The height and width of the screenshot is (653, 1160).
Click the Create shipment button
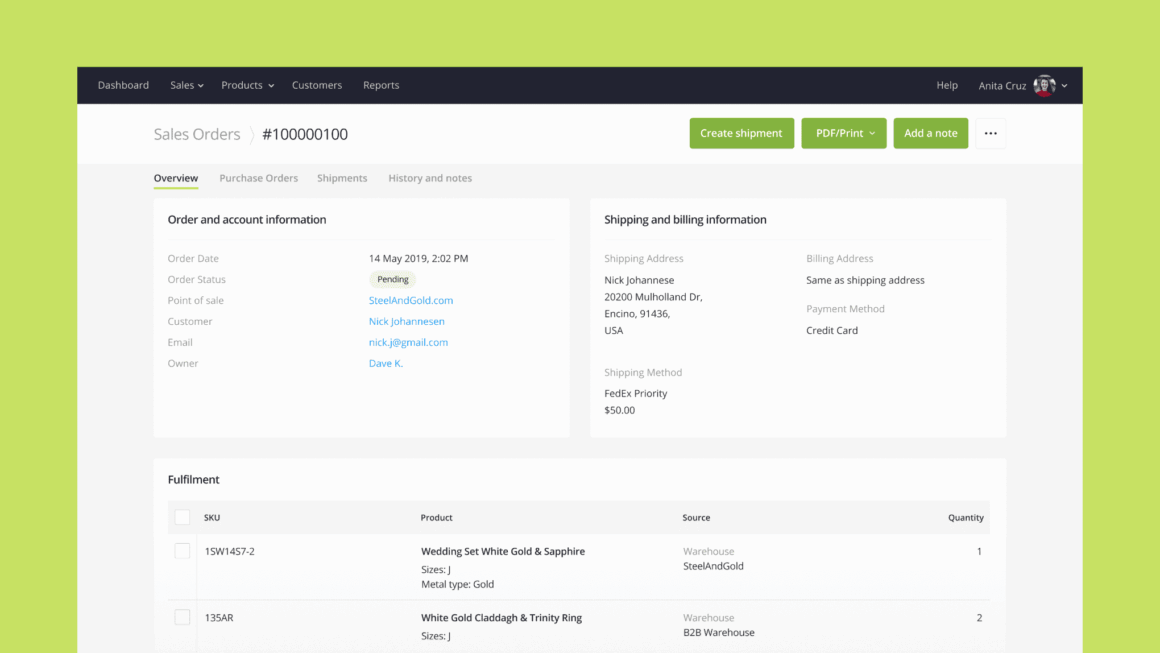(741, 133)
